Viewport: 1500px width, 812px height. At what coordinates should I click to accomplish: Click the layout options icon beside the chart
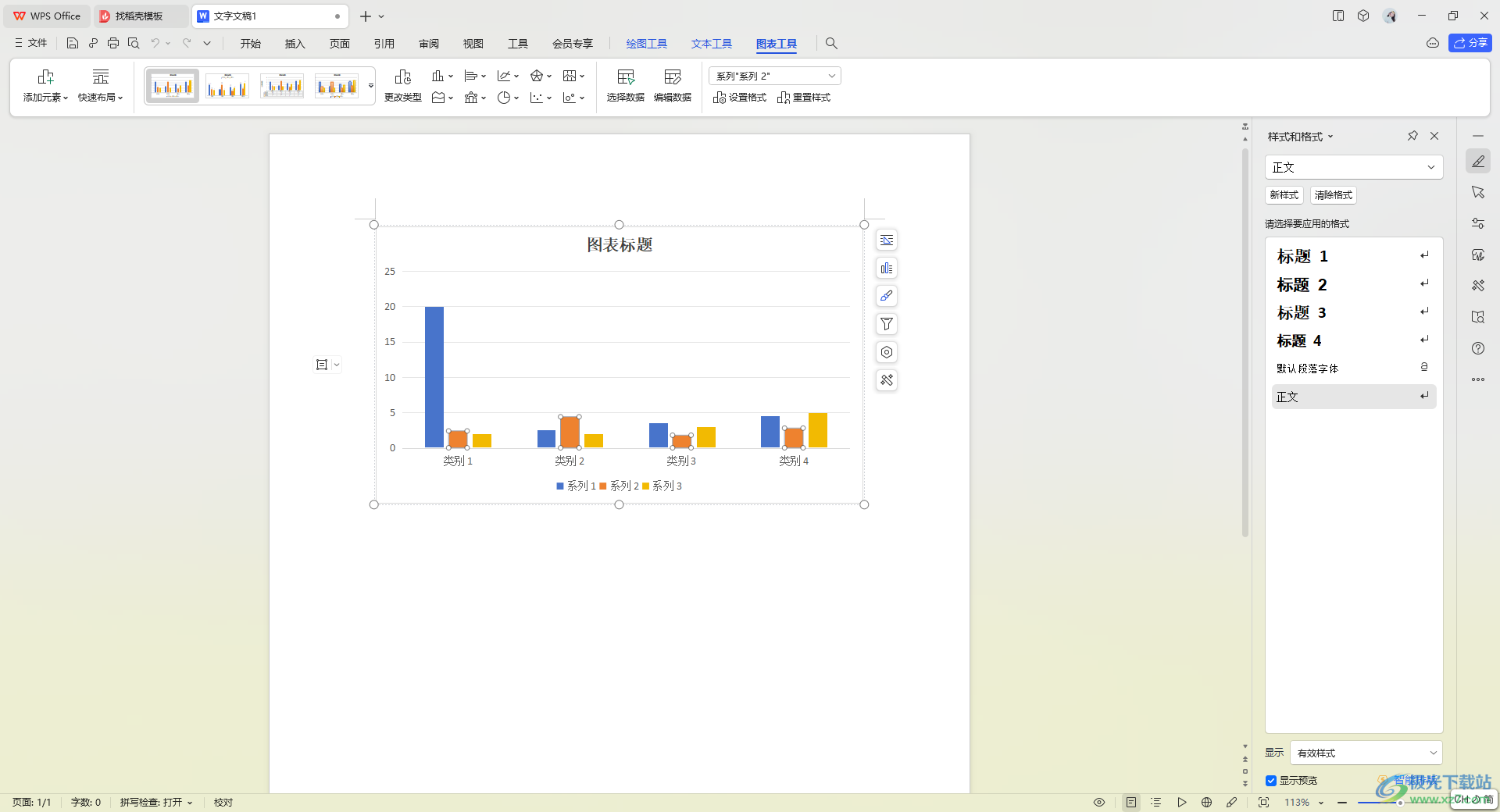pyautogui.click(x=887, y=240)
